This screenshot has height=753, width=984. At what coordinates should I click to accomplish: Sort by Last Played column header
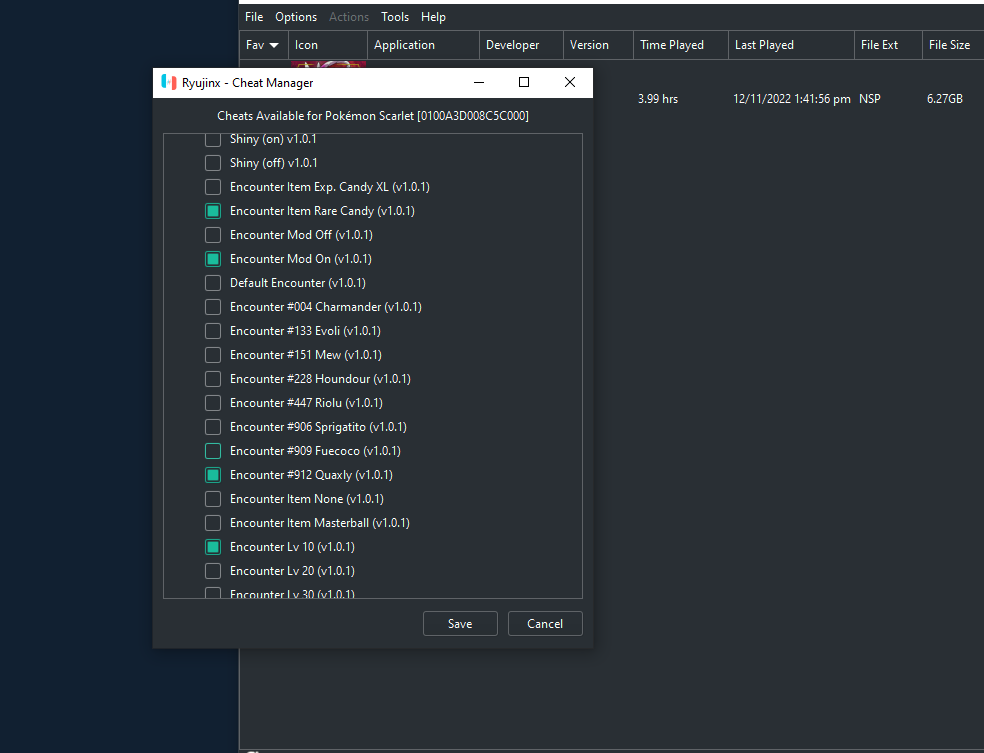pyautogui.click(x=791, y=45)
